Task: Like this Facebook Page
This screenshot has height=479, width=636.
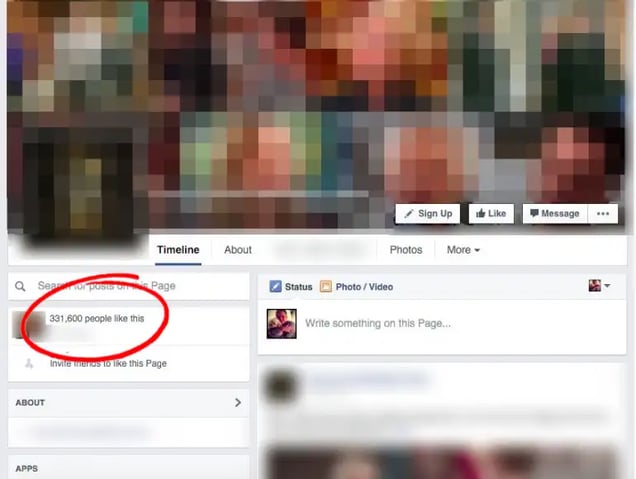Action: (491, 213)
